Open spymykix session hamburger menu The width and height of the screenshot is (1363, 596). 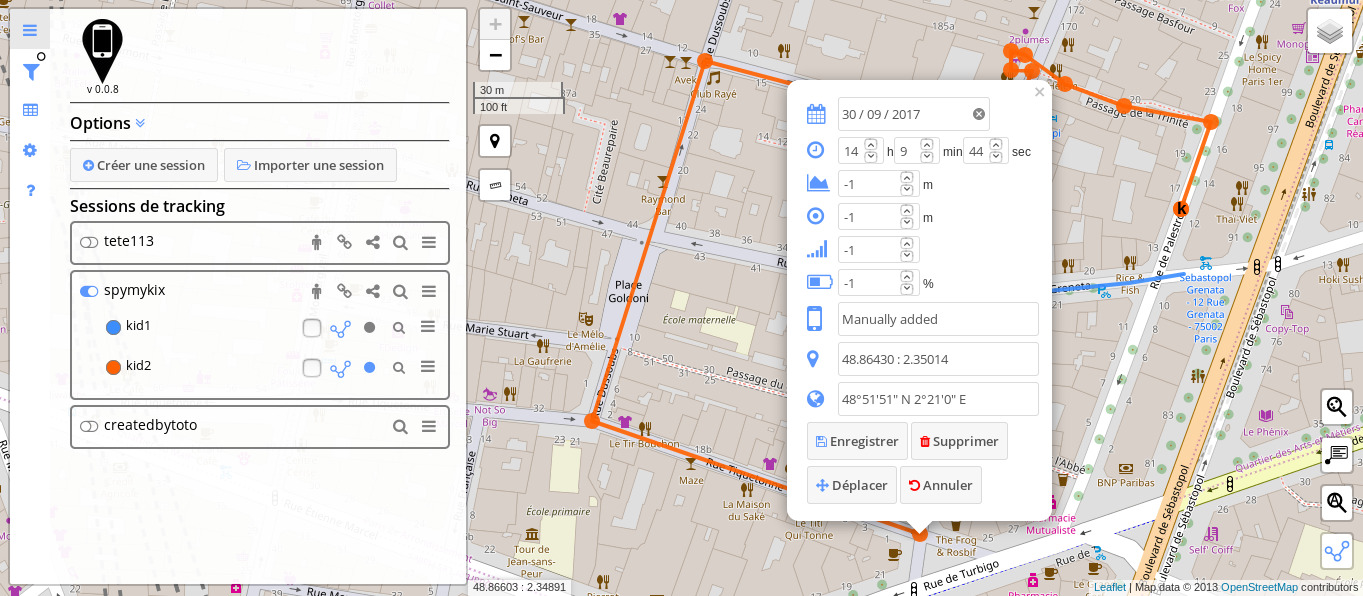(x=428, y=291)
